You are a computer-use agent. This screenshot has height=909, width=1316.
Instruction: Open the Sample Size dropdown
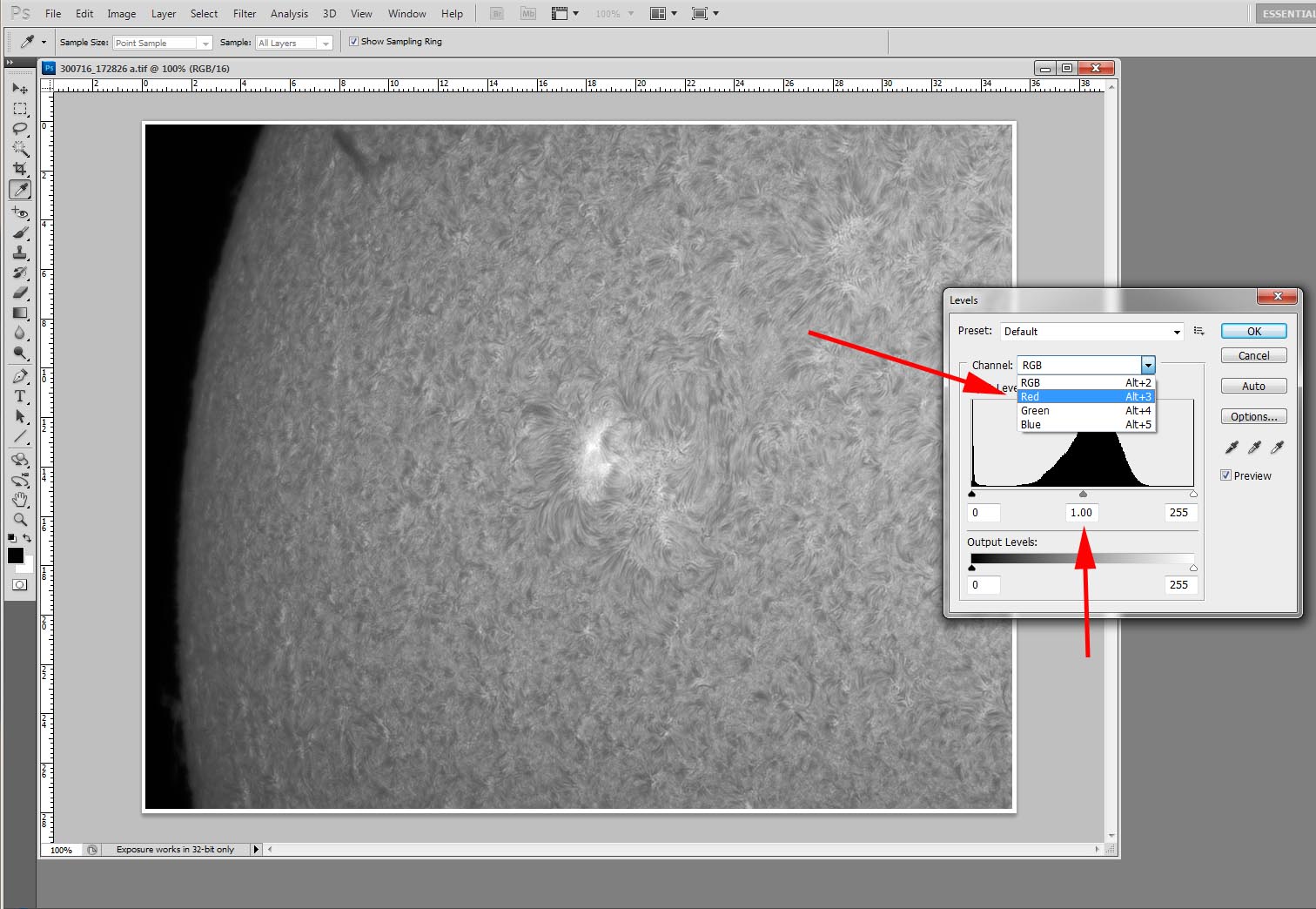coord(162,43)
